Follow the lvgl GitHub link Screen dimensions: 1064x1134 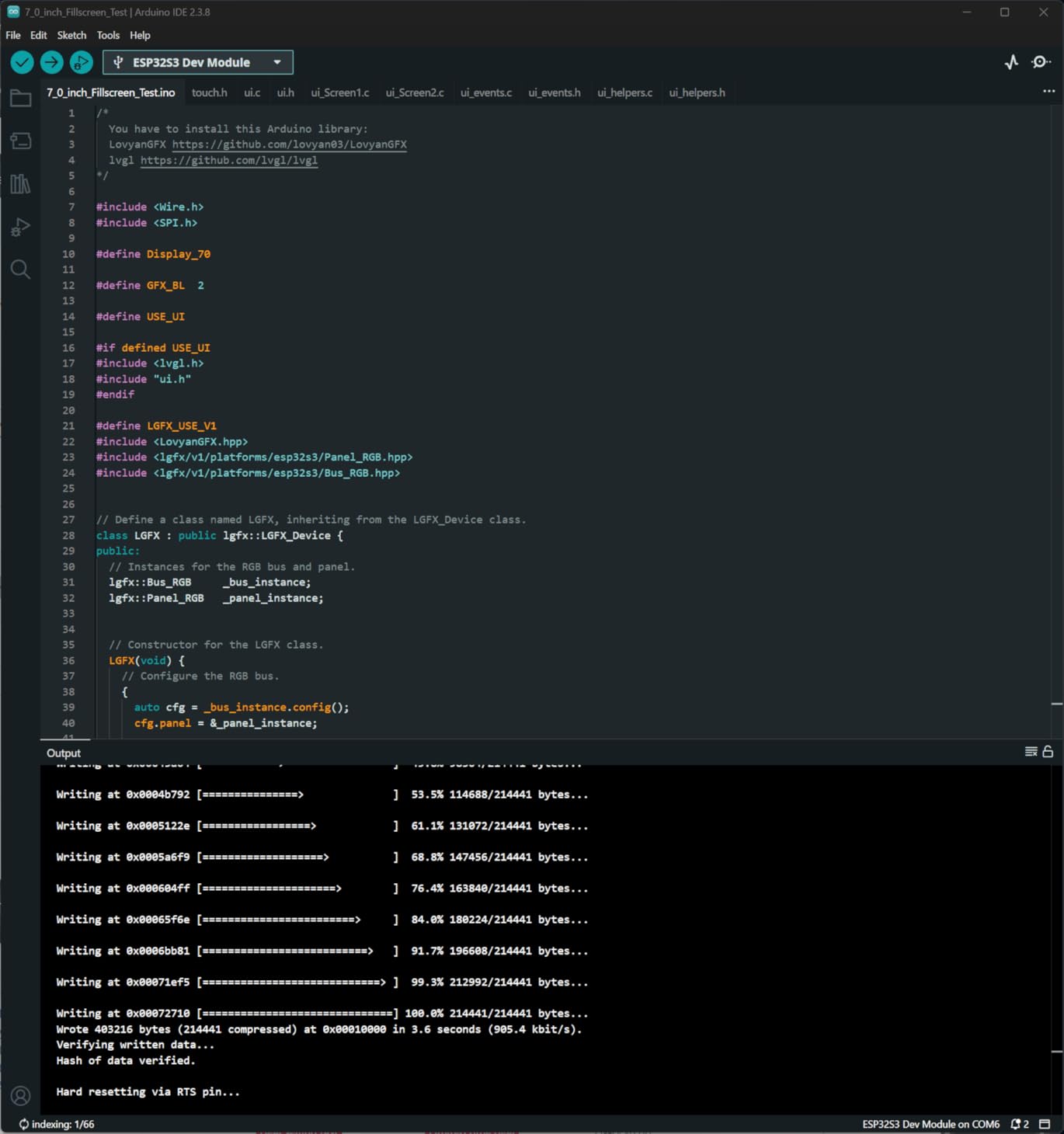229,160
